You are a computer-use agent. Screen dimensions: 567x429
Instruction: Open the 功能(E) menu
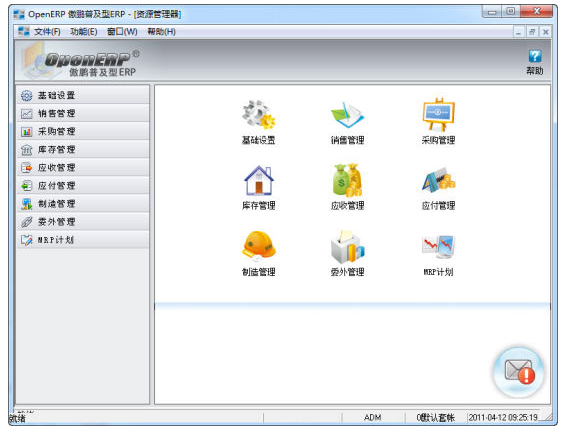pos(84,32)
